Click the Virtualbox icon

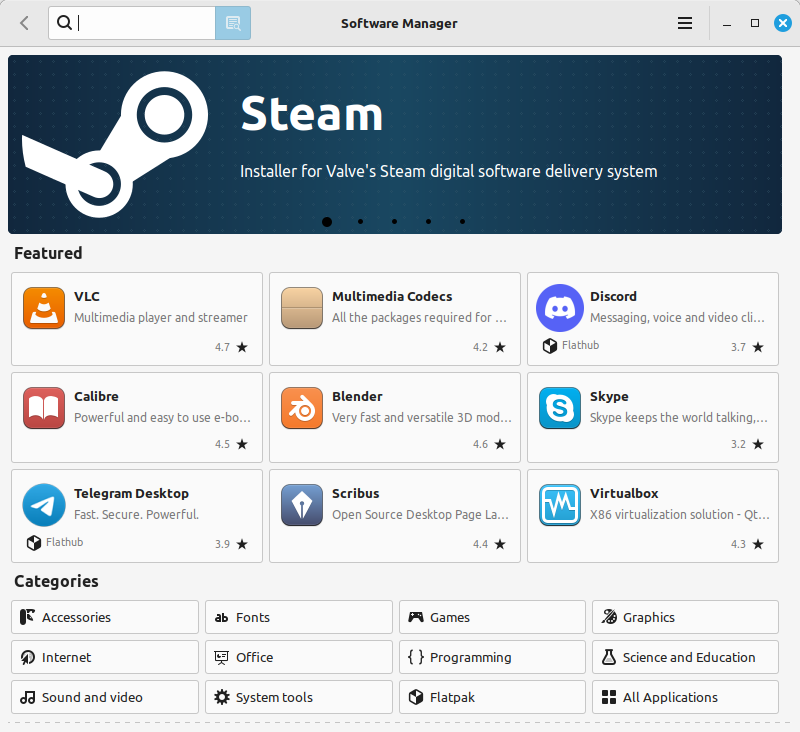pyautogui.click(x=559, y=505)
